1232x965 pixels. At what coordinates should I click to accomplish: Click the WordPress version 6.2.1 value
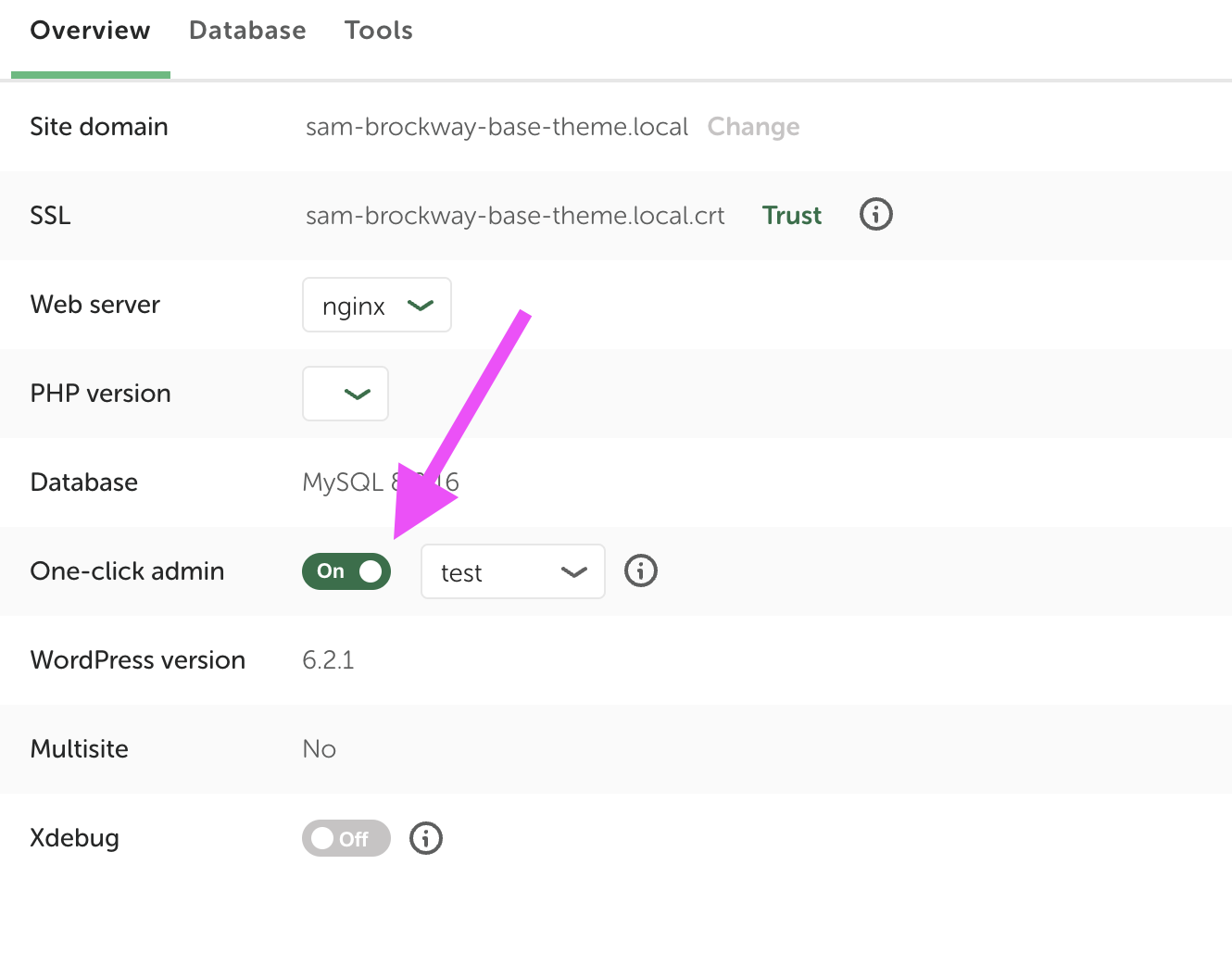click(x=328, y=660)
